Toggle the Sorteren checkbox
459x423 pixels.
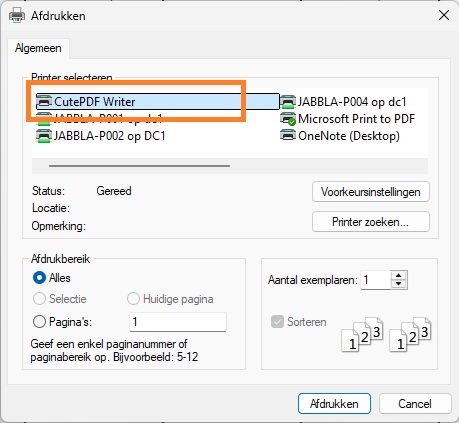click(x=277, y=322)
